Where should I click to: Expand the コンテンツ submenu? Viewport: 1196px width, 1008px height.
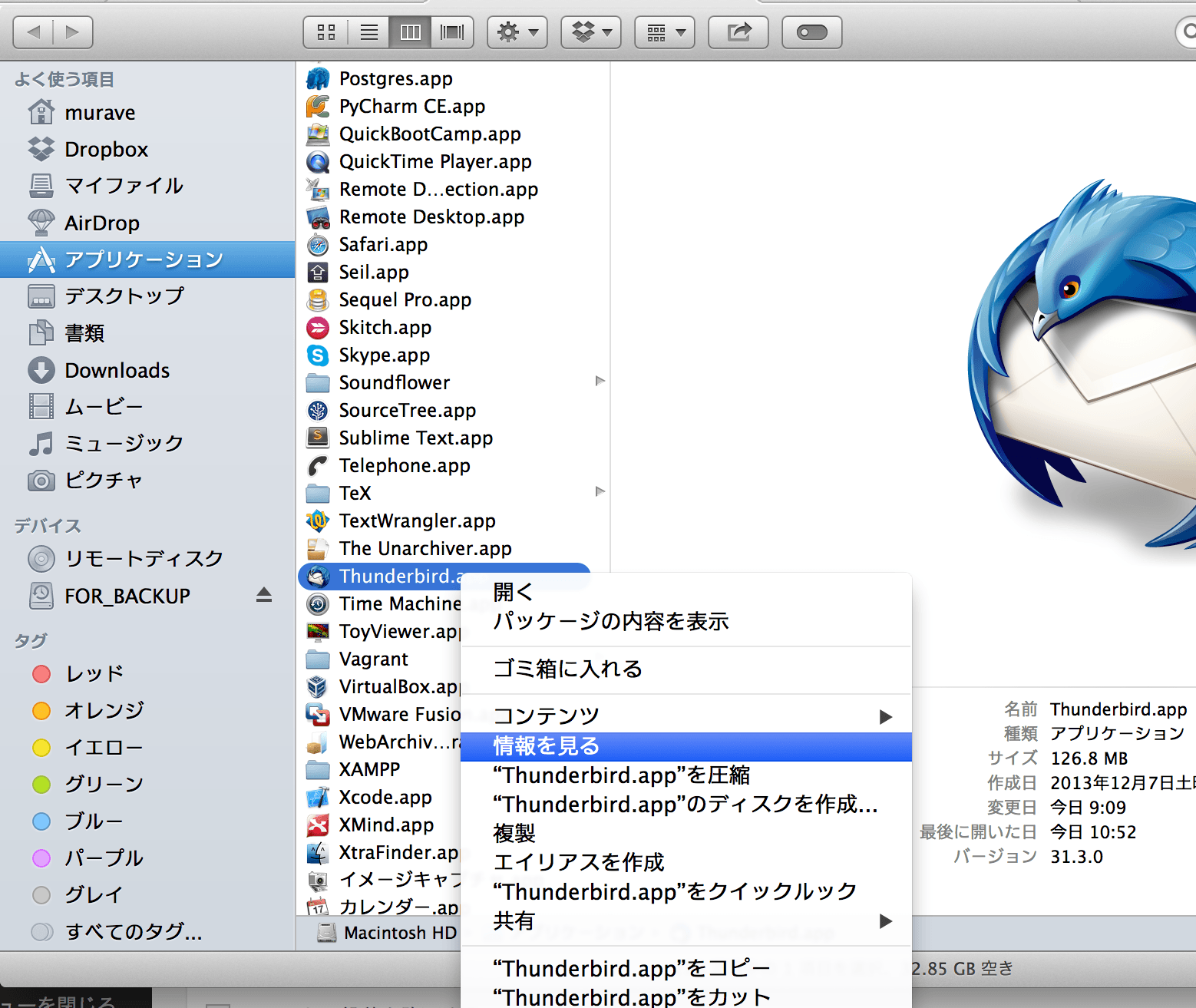686,716
